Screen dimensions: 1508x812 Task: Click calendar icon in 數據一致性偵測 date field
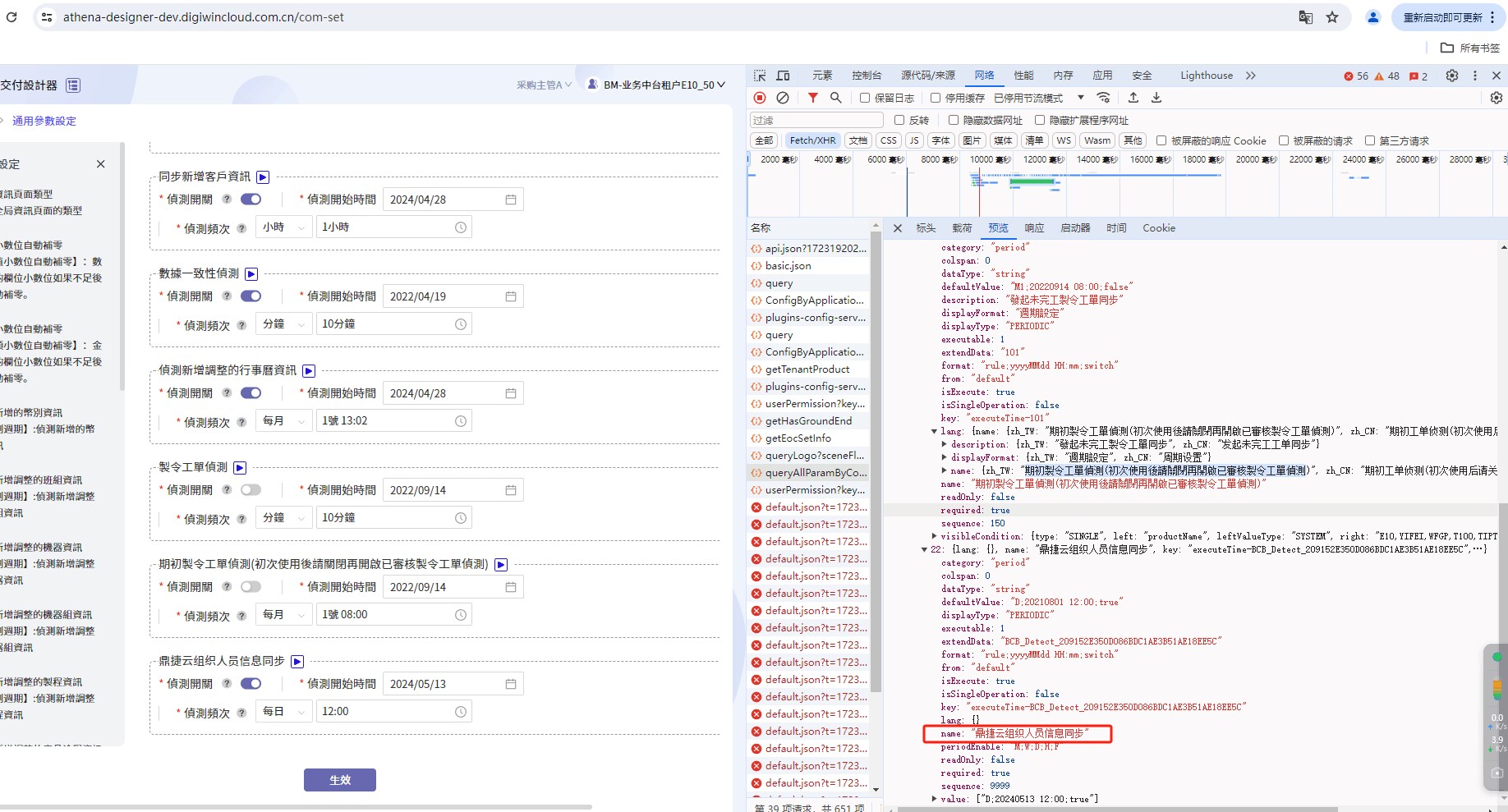[x=511, y=296]
